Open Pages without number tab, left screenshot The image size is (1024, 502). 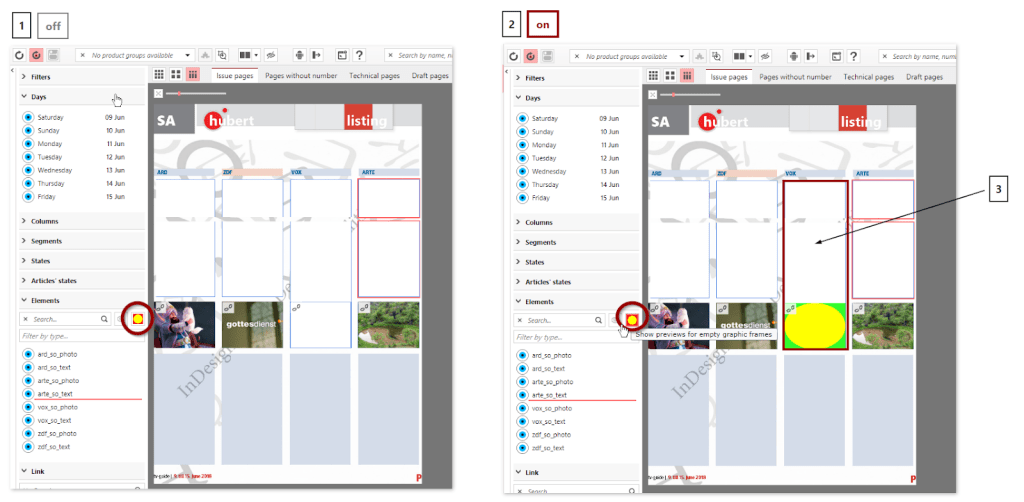(x=301, y=76)
